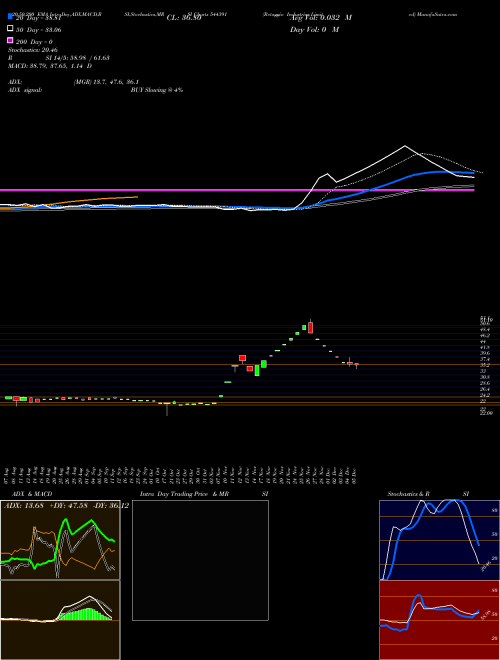The width and height of the screenshot is (500, 660).
Task: Select the 'SI 14/3: 58.98 / 61.63' value
Action: click(x=78, y=58)
